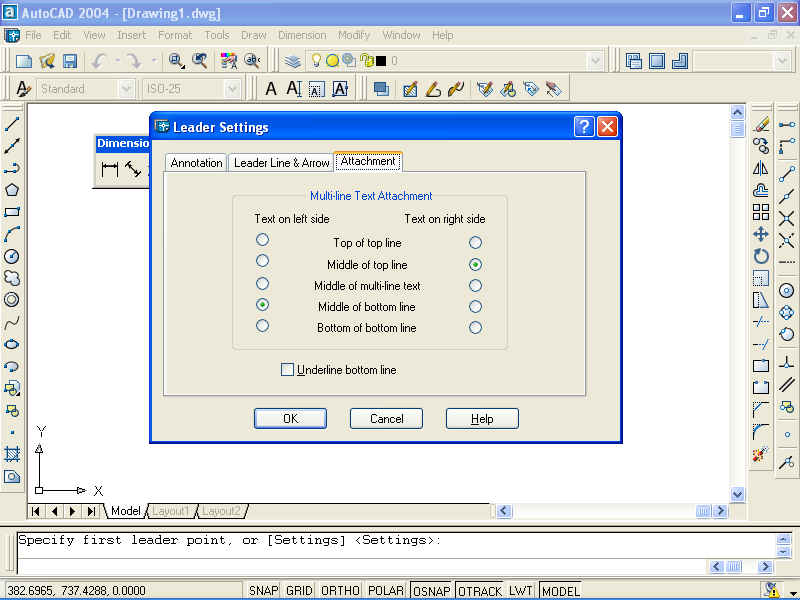
Task: Click Help button in Leader Settings
Action: tap(482, 418)
